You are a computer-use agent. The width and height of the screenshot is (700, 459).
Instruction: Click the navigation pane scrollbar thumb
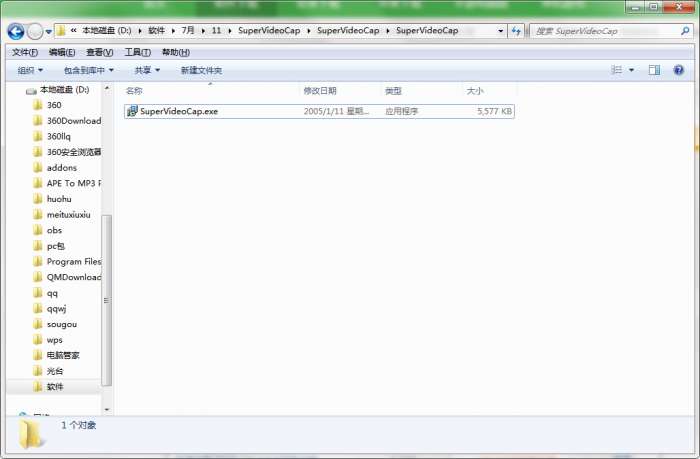tap(107, 300)
